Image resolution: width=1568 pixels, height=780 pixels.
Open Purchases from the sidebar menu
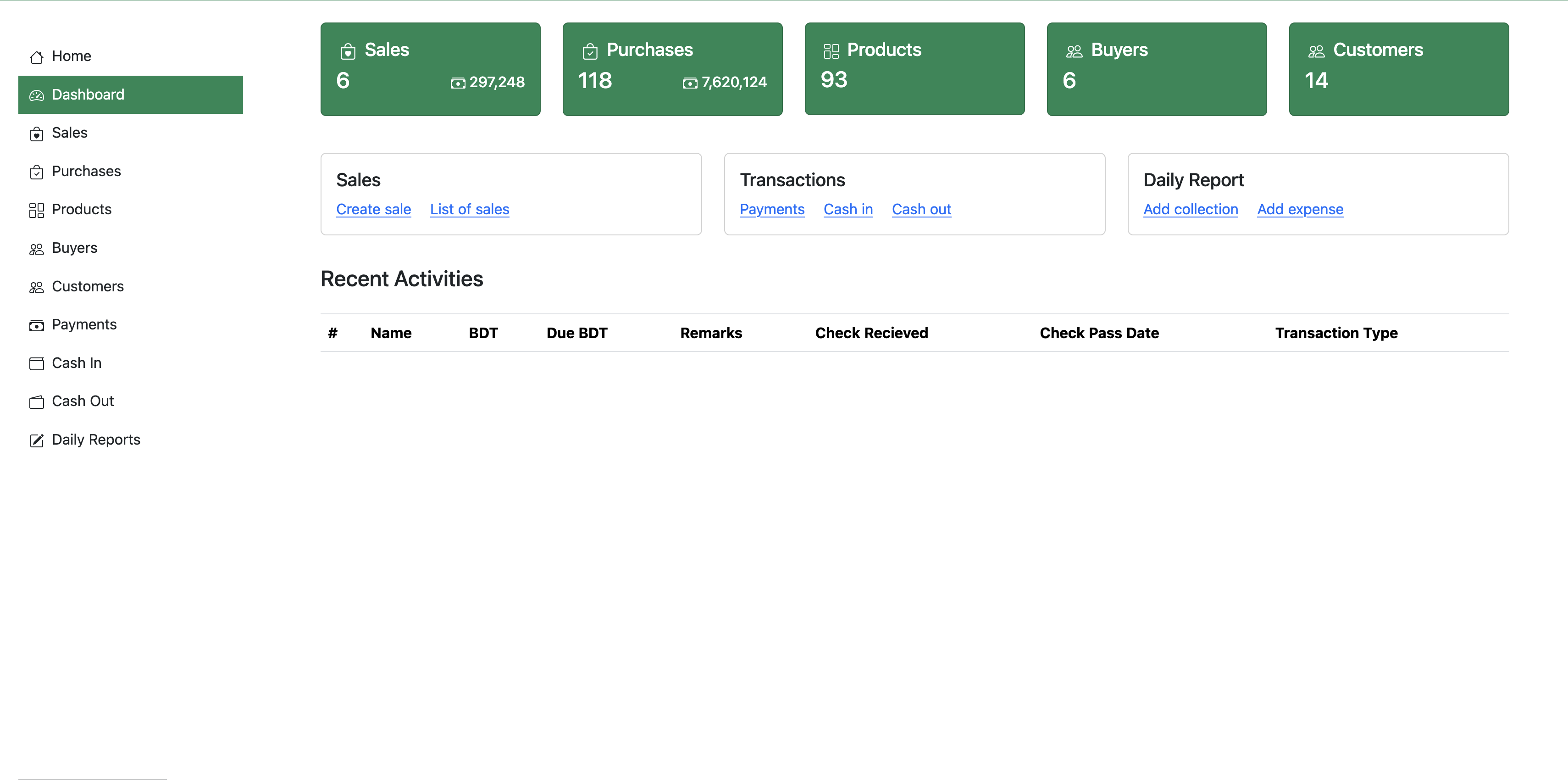[x=130, y=171]
